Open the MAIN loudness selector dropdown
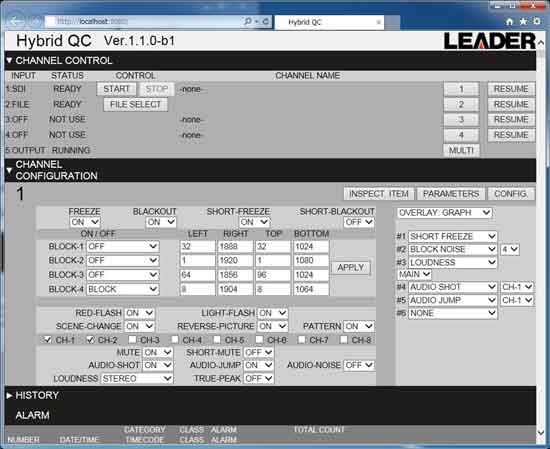The image size is (550, 449). click(414, 274)
